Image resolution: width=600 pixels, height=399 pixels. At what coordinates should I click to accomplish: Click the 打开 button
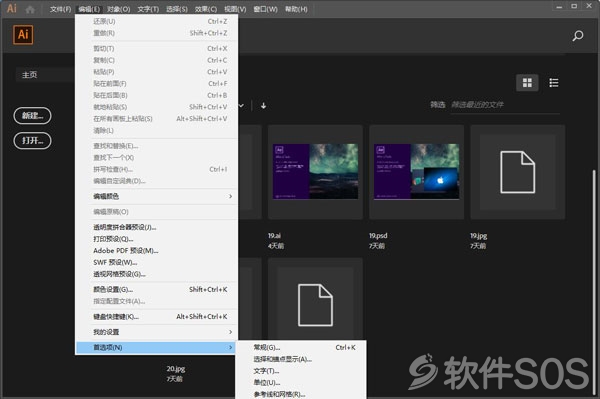coord(33,140)
